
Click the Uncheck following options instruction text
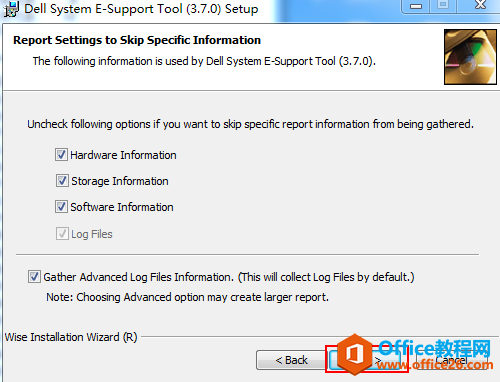(x=250, y=124)
